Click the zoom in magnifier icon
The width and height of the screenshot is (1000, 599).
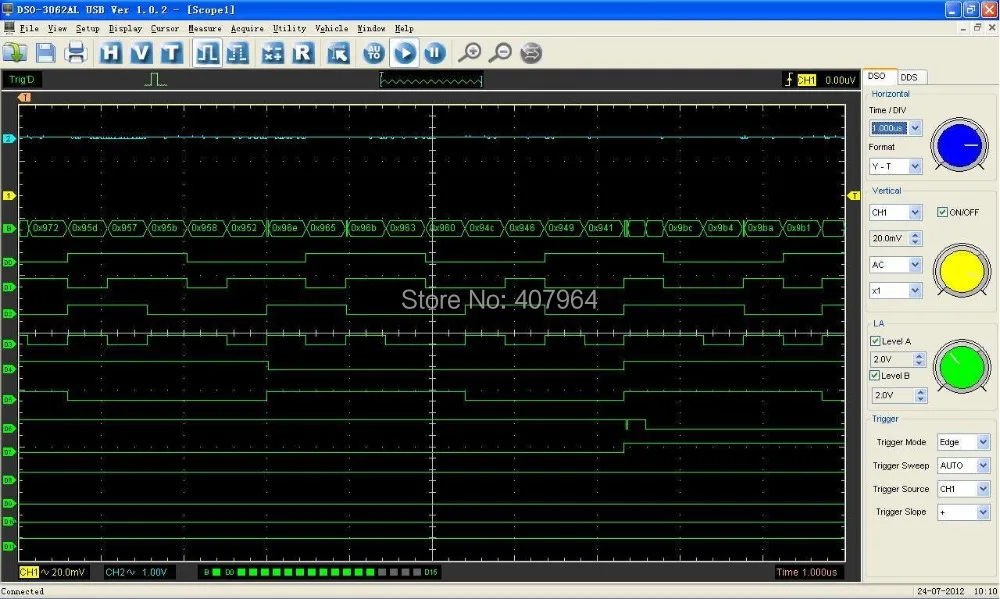click(469, 53)
